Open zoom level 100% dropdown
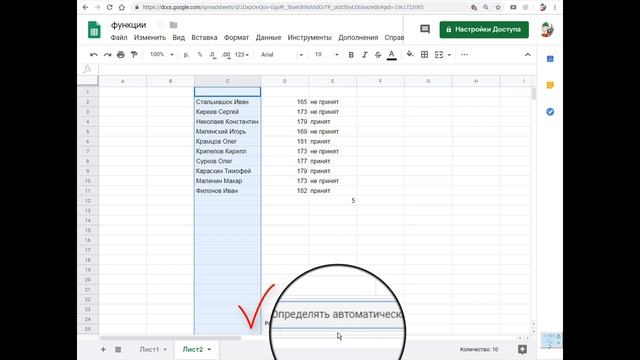This screenshot has height=360, width=640. tap(162, 55)
